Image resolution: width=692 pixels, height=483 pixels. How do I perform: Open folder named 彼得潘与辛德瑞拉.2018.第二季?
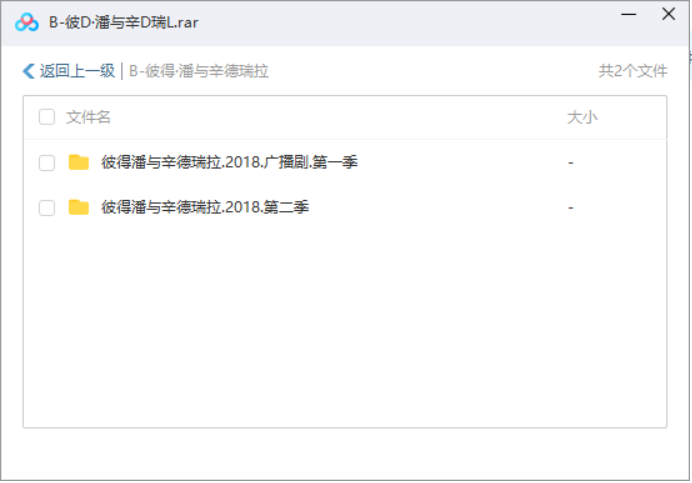[205, 207]
